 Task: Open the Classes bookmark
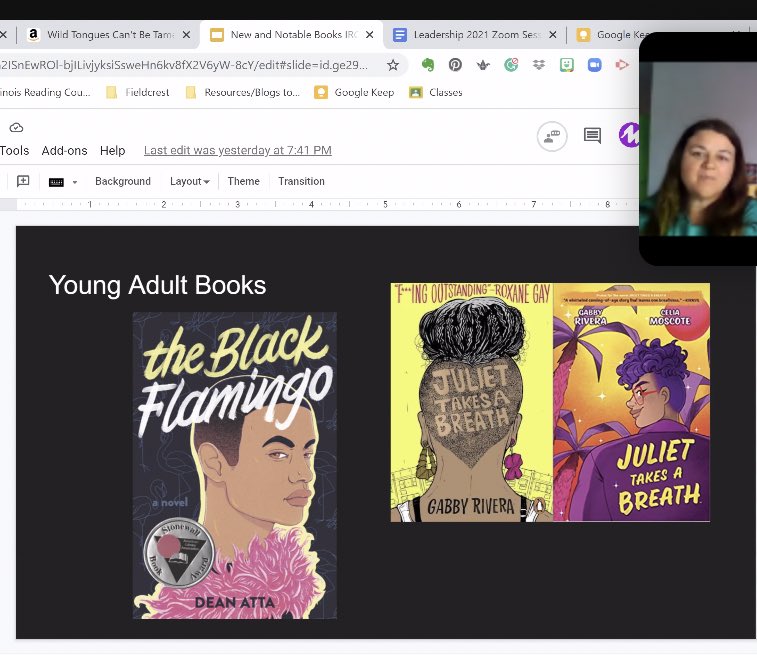436,92
